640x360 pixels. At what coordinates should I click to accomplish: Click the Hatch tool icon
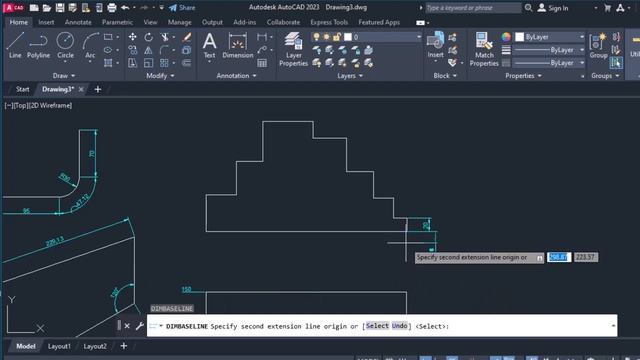tap(108, 63)
